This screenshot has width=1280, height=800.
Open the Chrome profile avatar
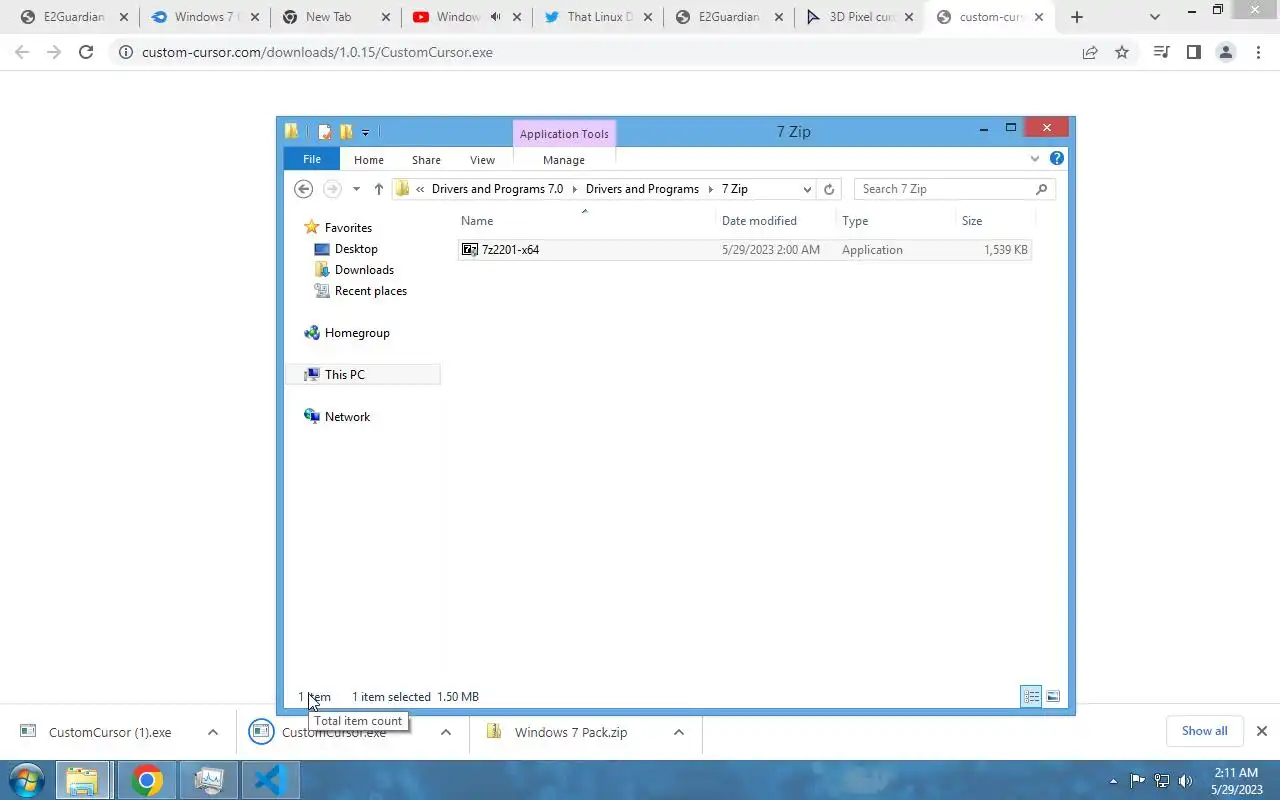pyautogui.click(x=1225, y=52)
